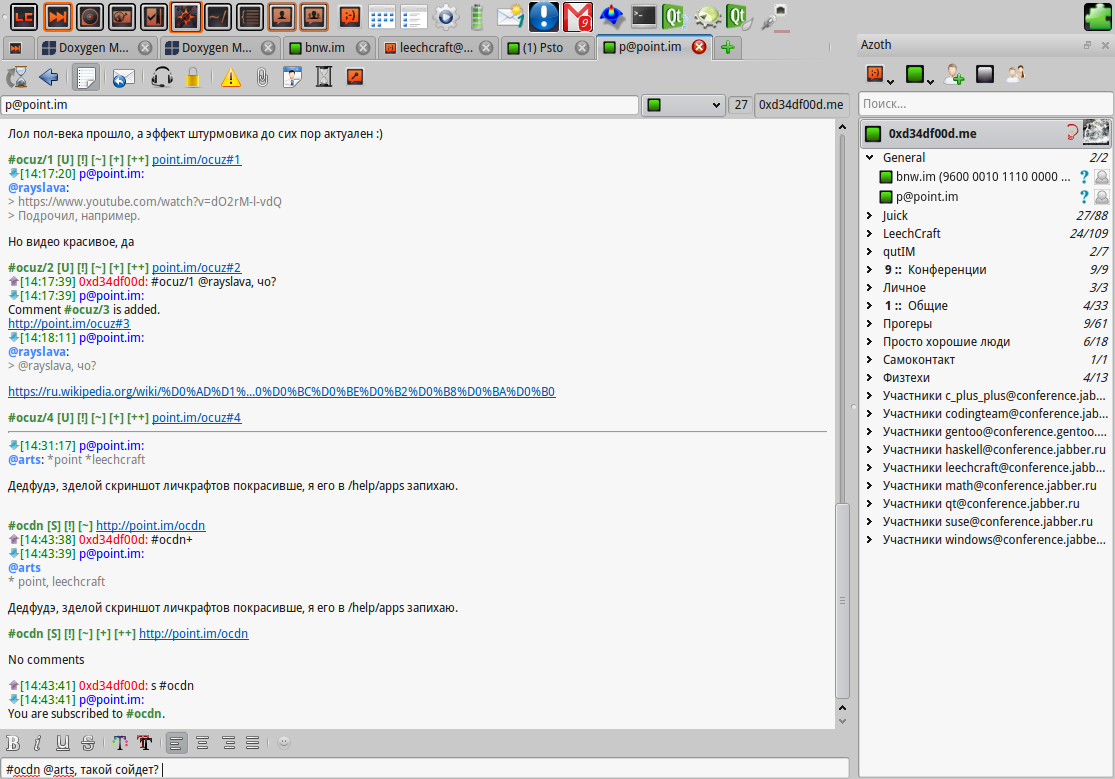This screenshot has height=779, width=1115.
Task: Toggle underline text formatting
Action: pos(62,742)
